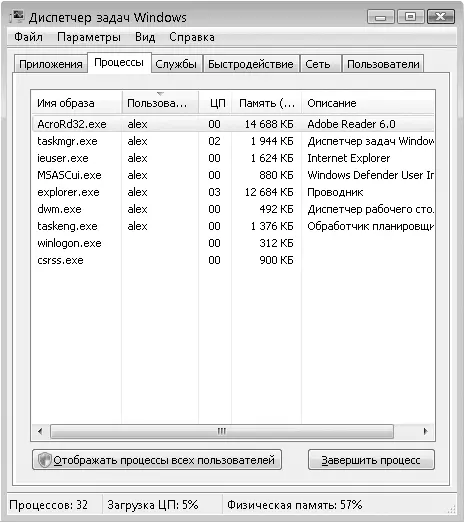
Task: Close the Диспетчер задач window
Action: (x=441, y=17)
